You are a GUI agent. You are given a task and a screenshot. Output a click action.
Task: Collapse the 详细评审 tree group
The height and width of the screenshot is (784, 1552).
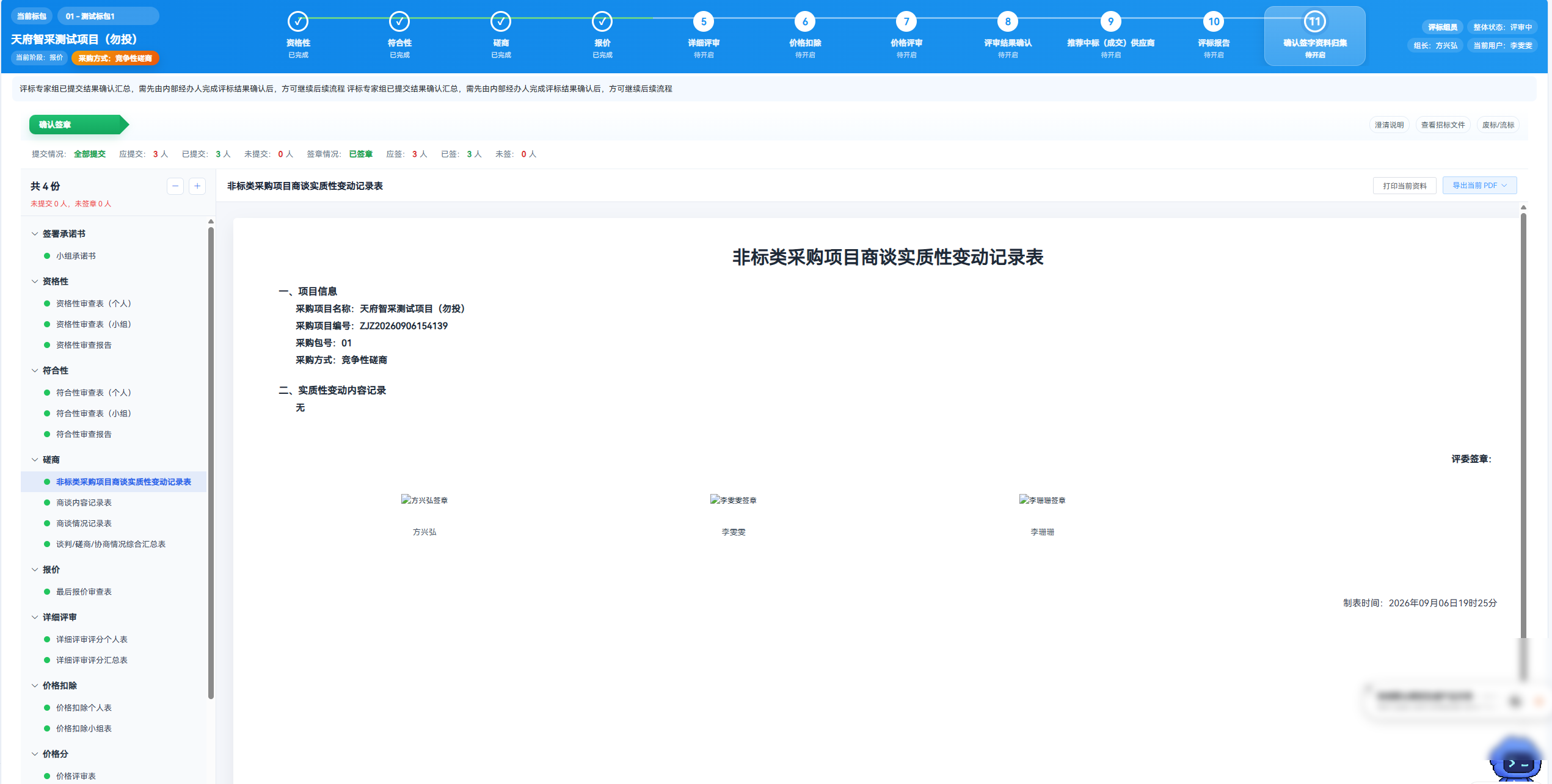tap(35, 617)
